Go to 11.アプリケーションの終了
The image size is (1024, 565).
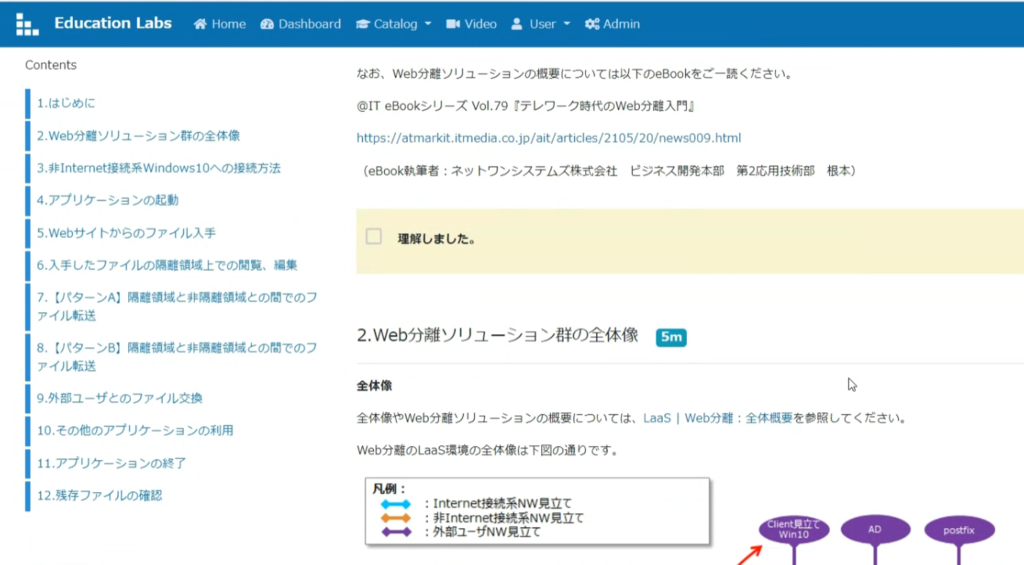112,463
